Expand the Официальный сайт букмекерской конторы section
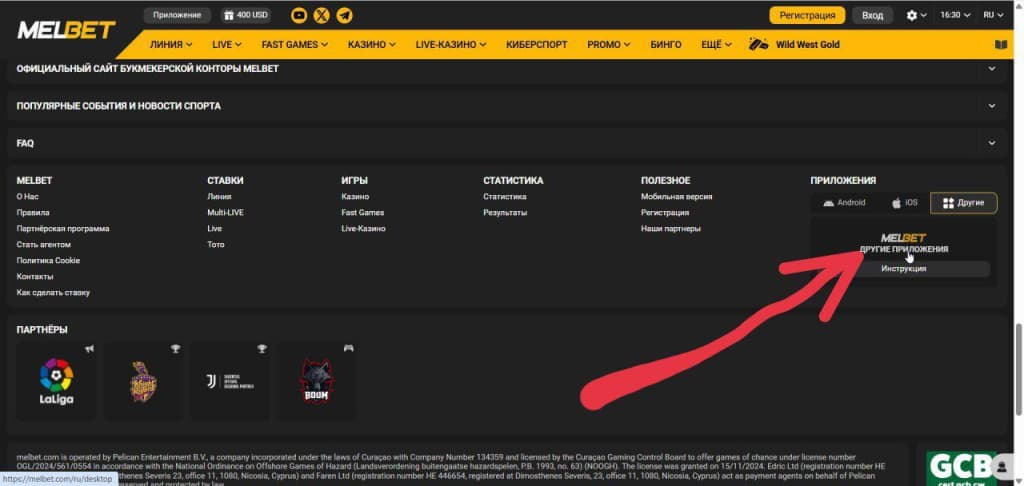The width and height of the screenshot is (1024, 486). (x=507, y=69)
